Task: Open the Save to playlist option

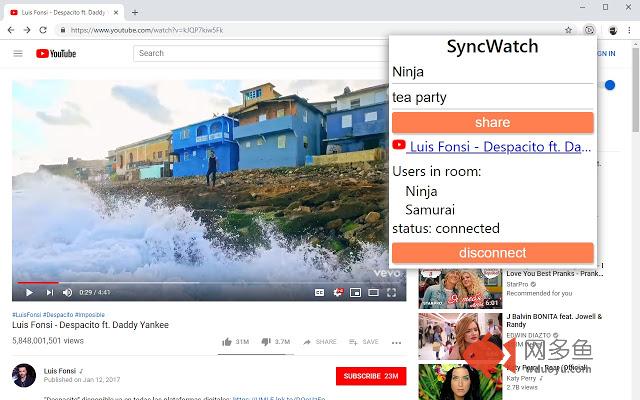Action: click(x=363, y=342)
